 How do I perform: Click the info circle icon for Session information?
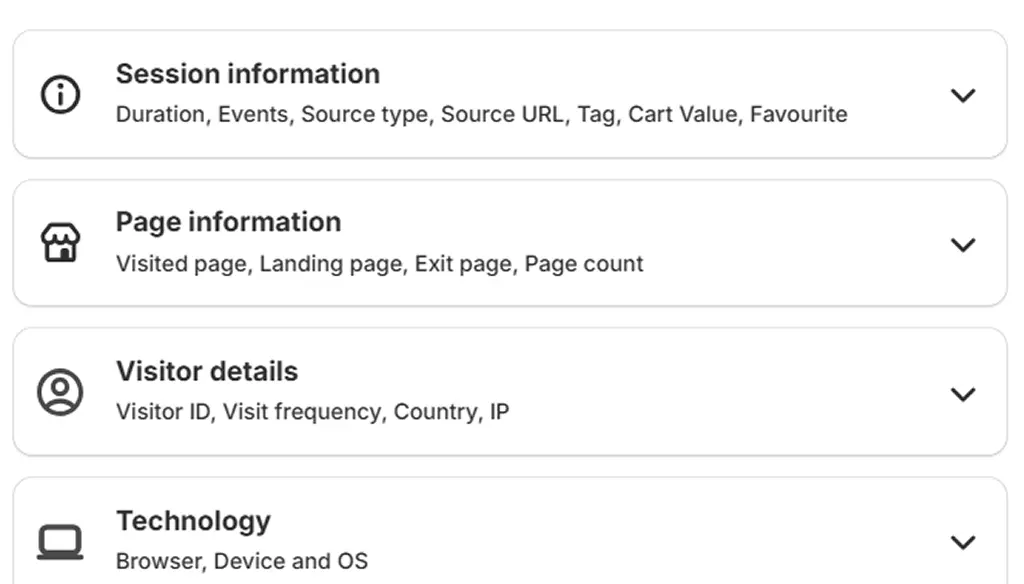tap(60, 95)
